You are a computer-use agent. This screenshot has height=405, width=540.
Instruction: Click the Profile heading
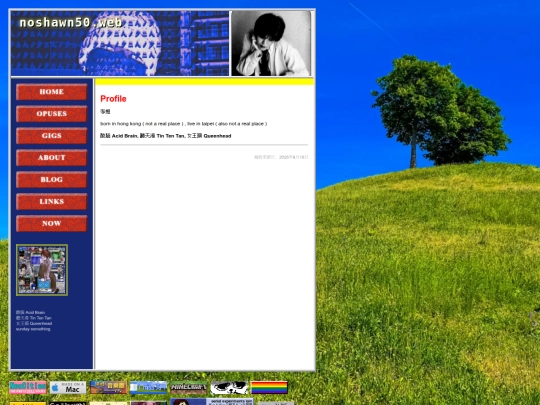pyautogui.click(x=113, y=99)
